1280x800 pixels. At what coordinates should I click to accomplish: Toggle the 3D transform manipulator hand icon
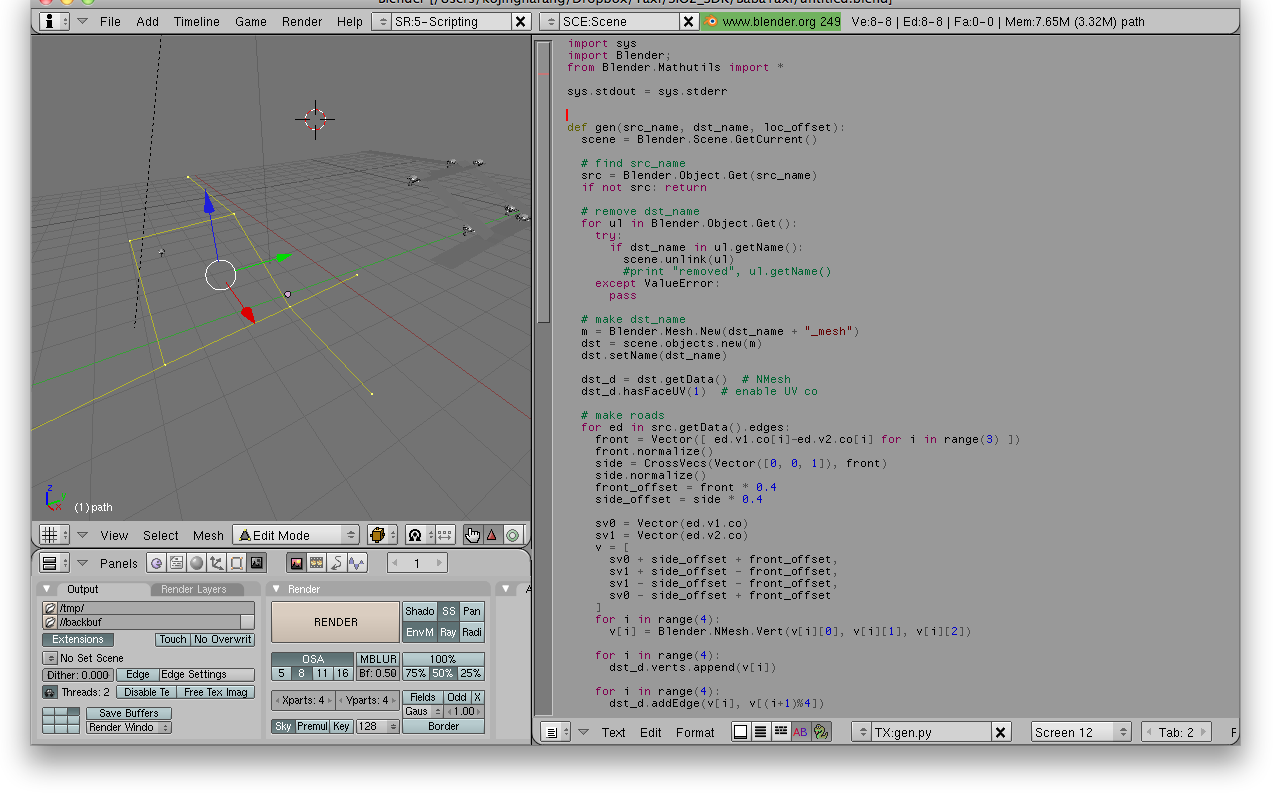(x=473, y=535)
